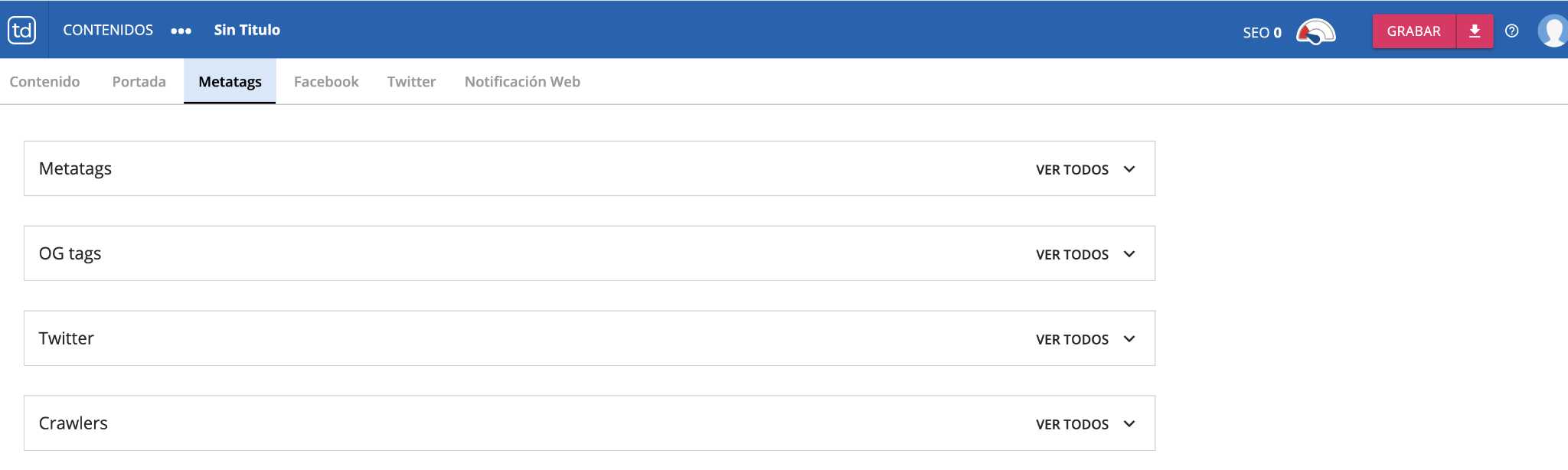Open the Facebook tab
1568x470 pixels.
coord(326,82)
